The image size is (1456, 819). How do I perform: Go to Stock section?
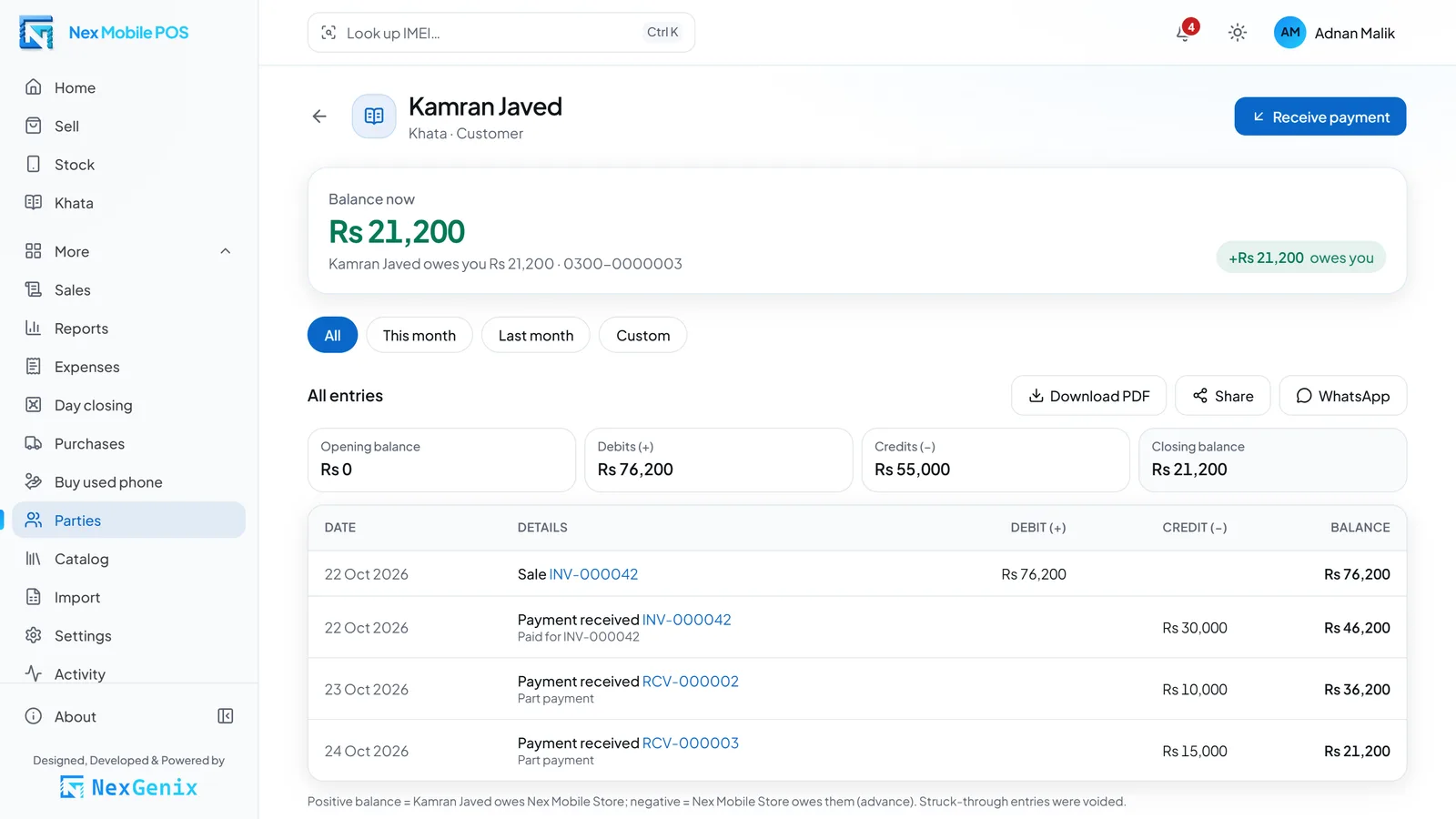pos(129,165)
